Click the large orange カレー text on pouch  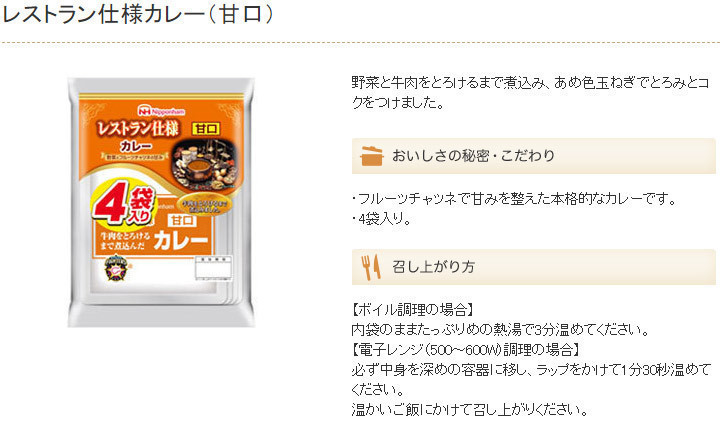(x=181, y=240)
